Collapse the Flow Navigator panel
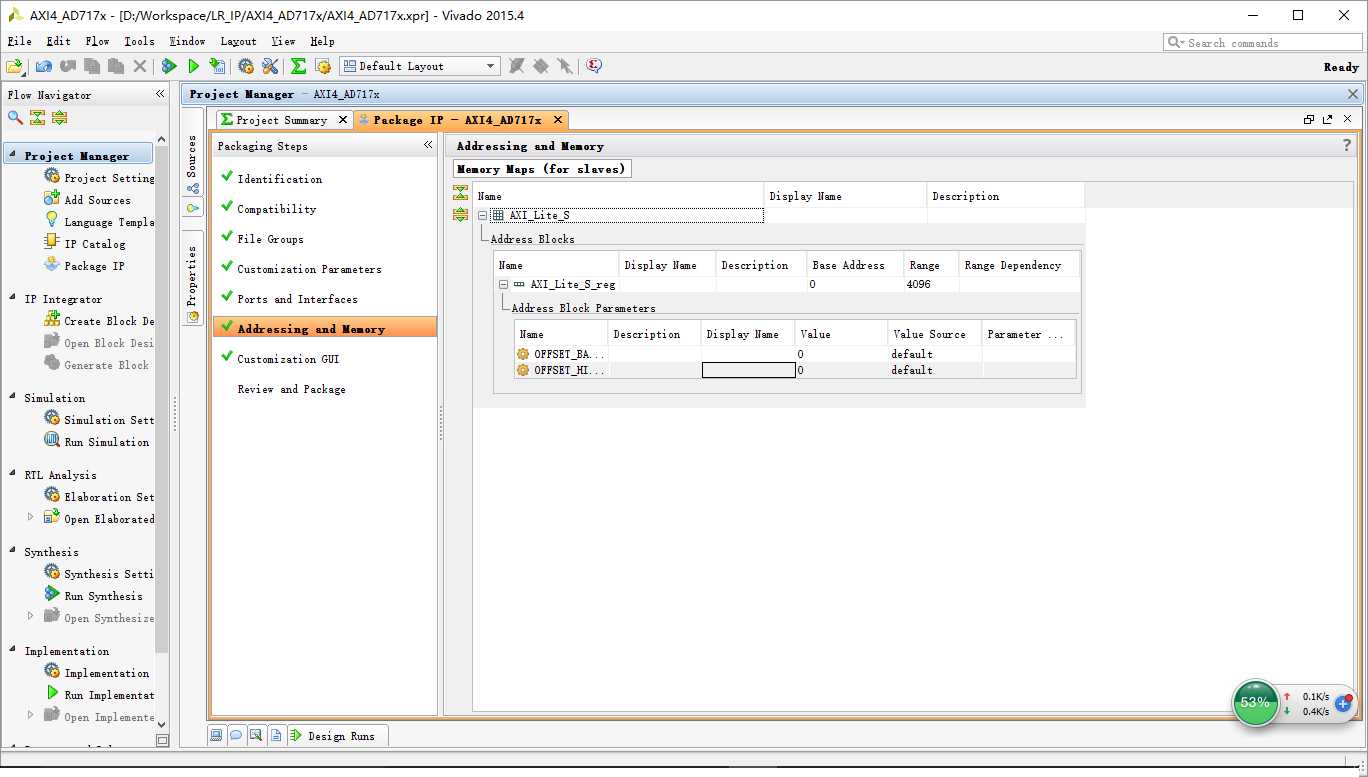Image resolution: width=1368 pixels, height=777 pixels. 160,94
